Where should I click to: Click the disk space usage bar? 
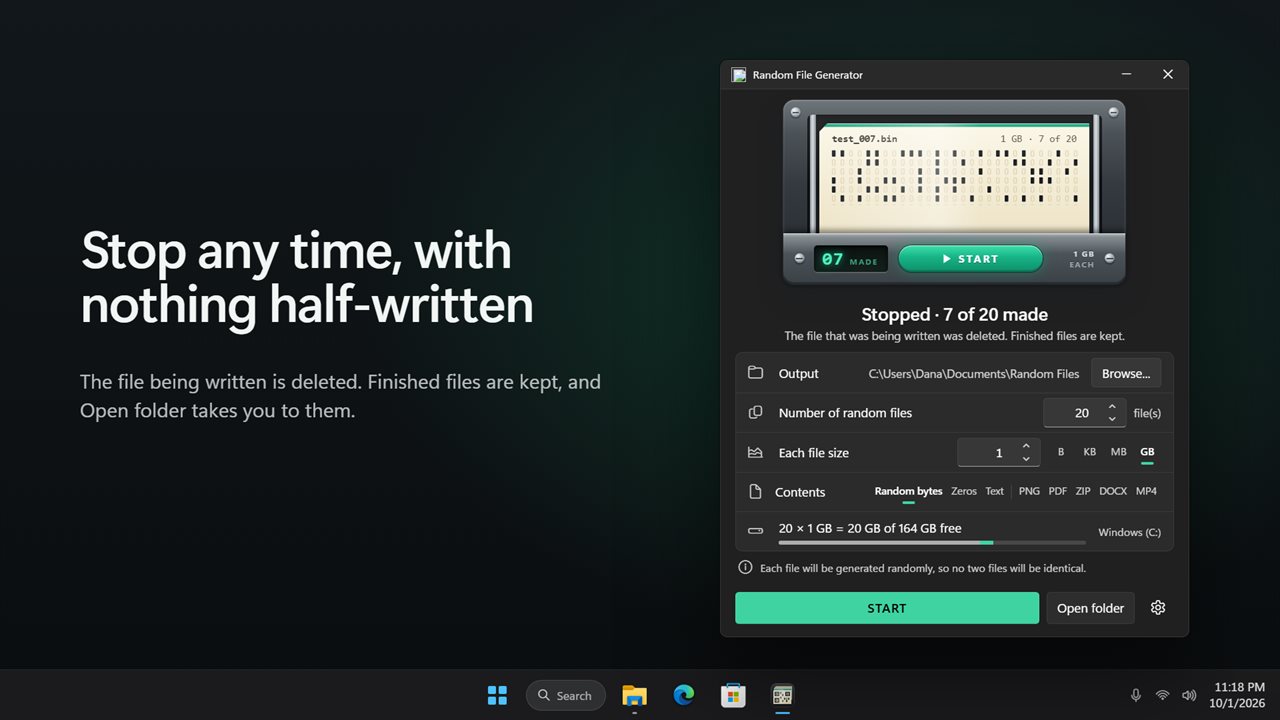932,543
